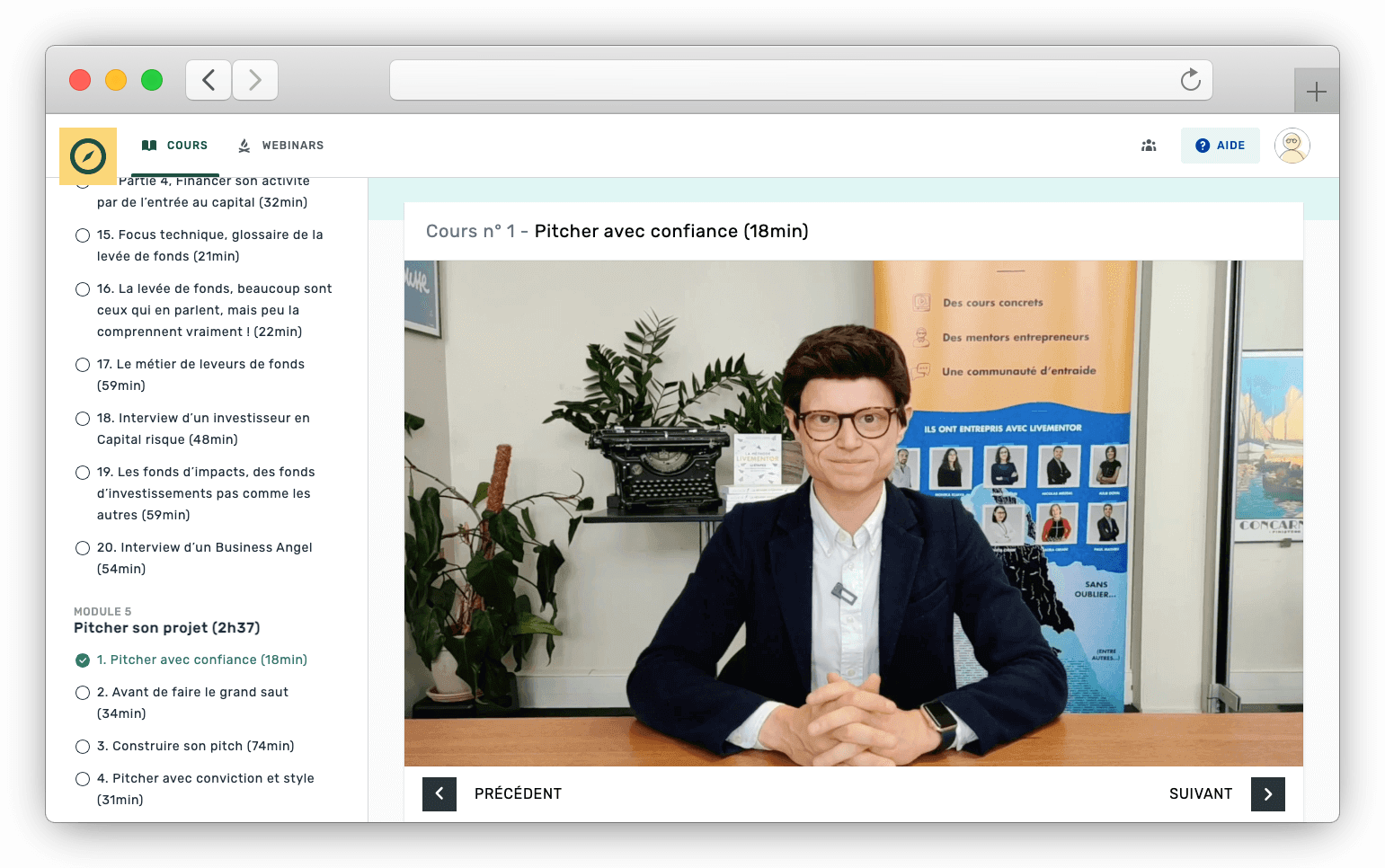Go forward with browser forward arrow
1385x868 pixels.
[x=255, y=80]
